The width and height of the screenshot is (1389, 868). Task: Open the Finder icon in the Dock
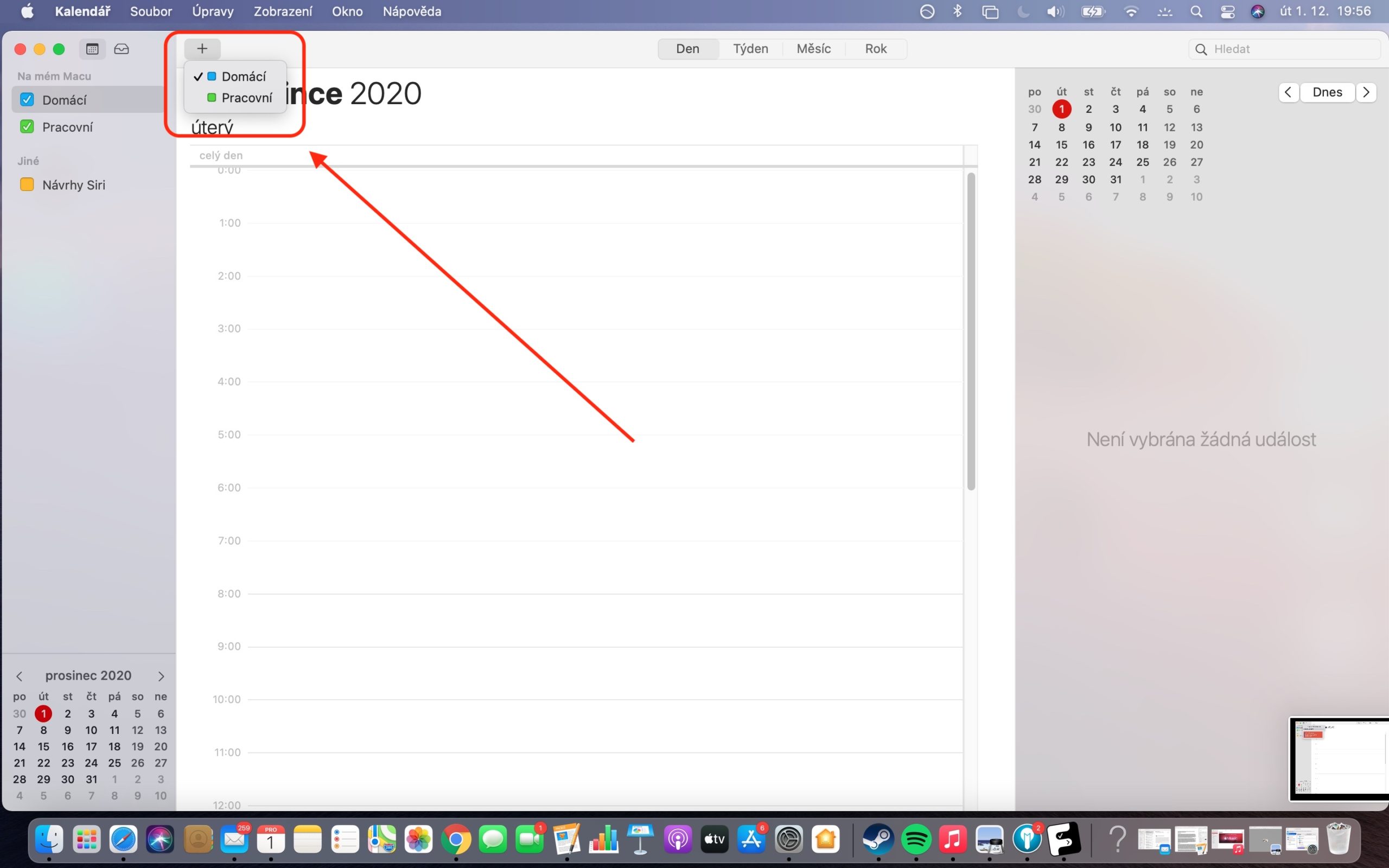49,840
